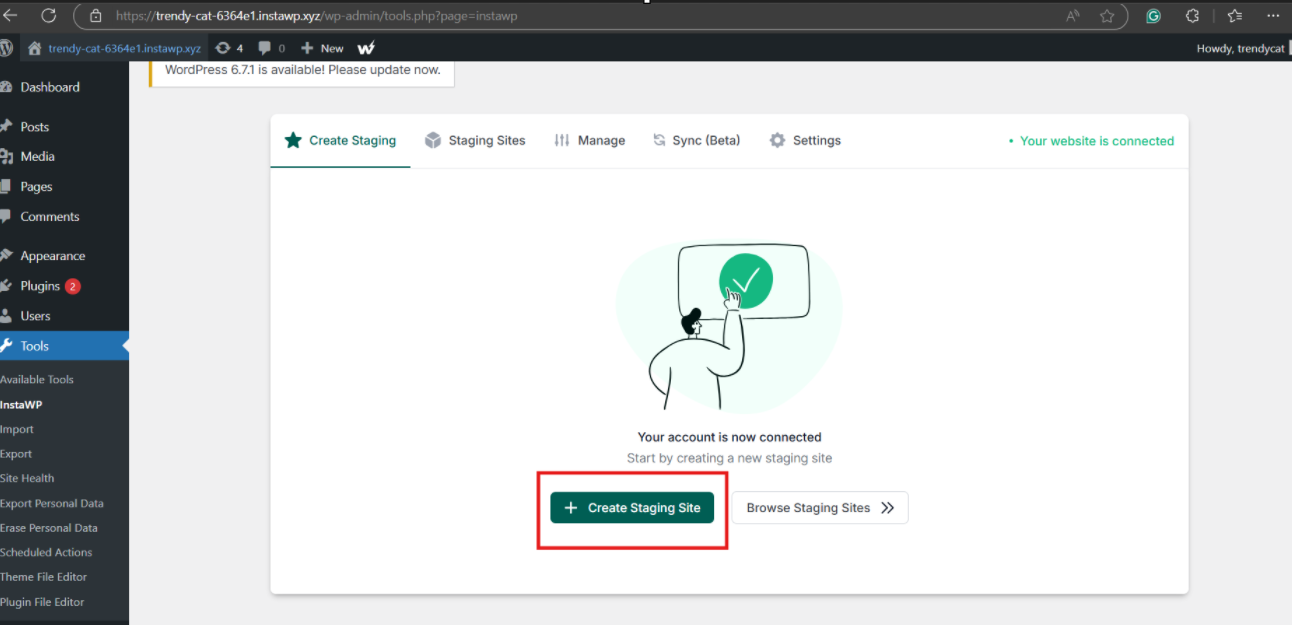Switch to the Create Staging tab

pyautogui.click(x=340, y=140)
